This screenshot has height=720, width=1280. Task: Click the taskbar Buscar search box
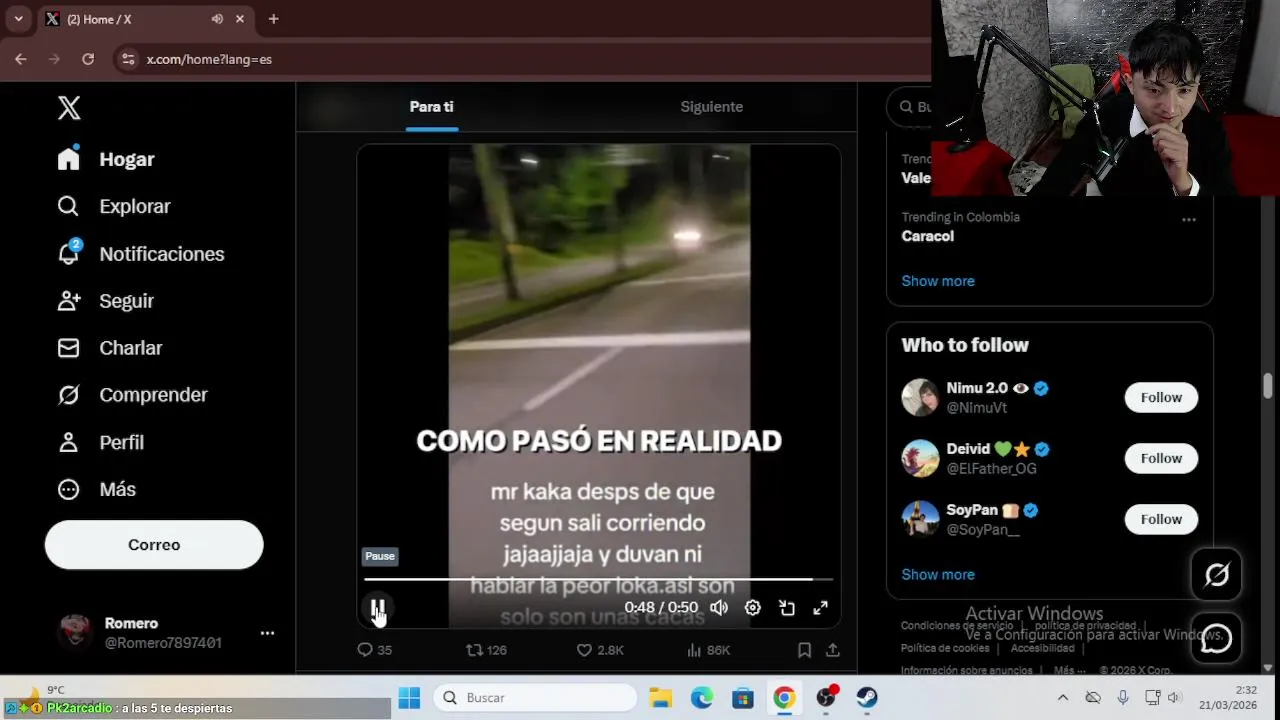click(x=535, y=698)
